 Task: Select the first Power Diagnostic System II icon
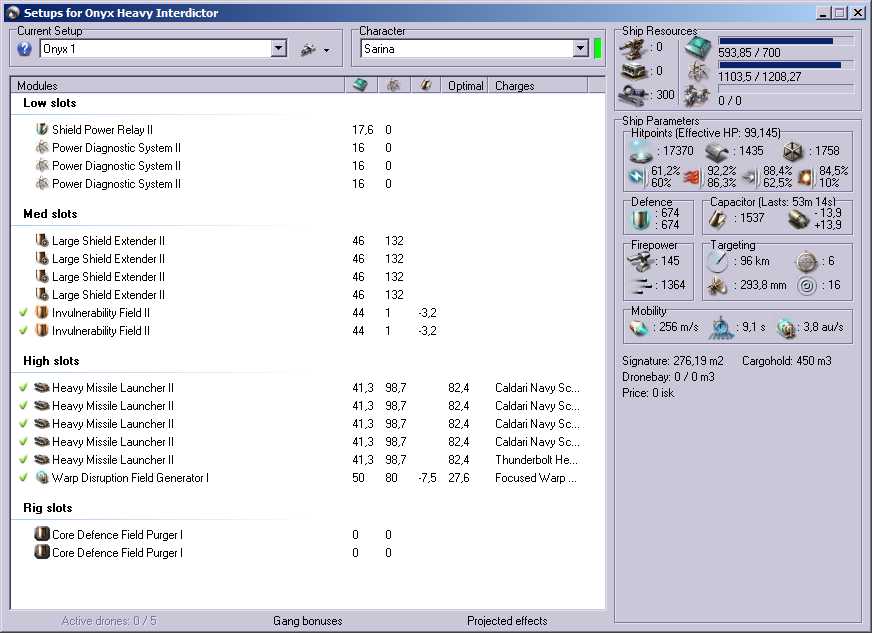[x=42, y=148]
